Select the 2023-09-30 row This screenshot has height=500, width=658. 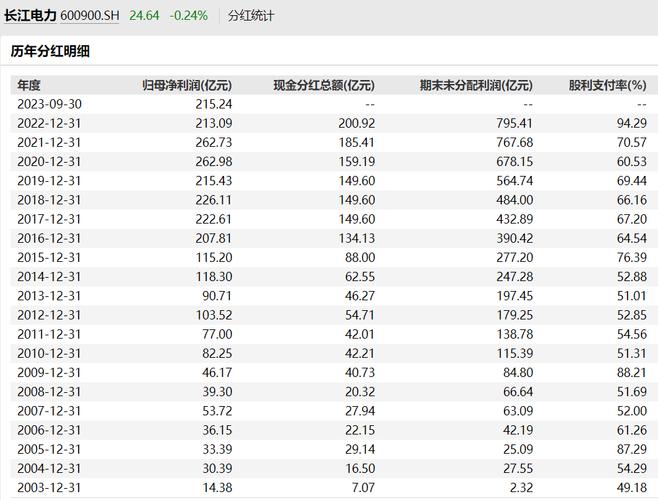coord(332,104)
